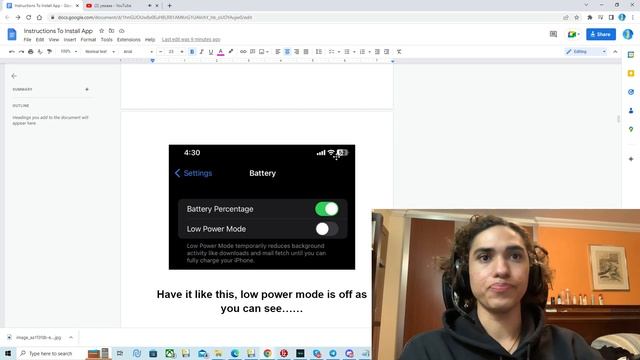Open the Arial font dropdown
This screenshot has width=640, height=360.
(x=138, y=52)
